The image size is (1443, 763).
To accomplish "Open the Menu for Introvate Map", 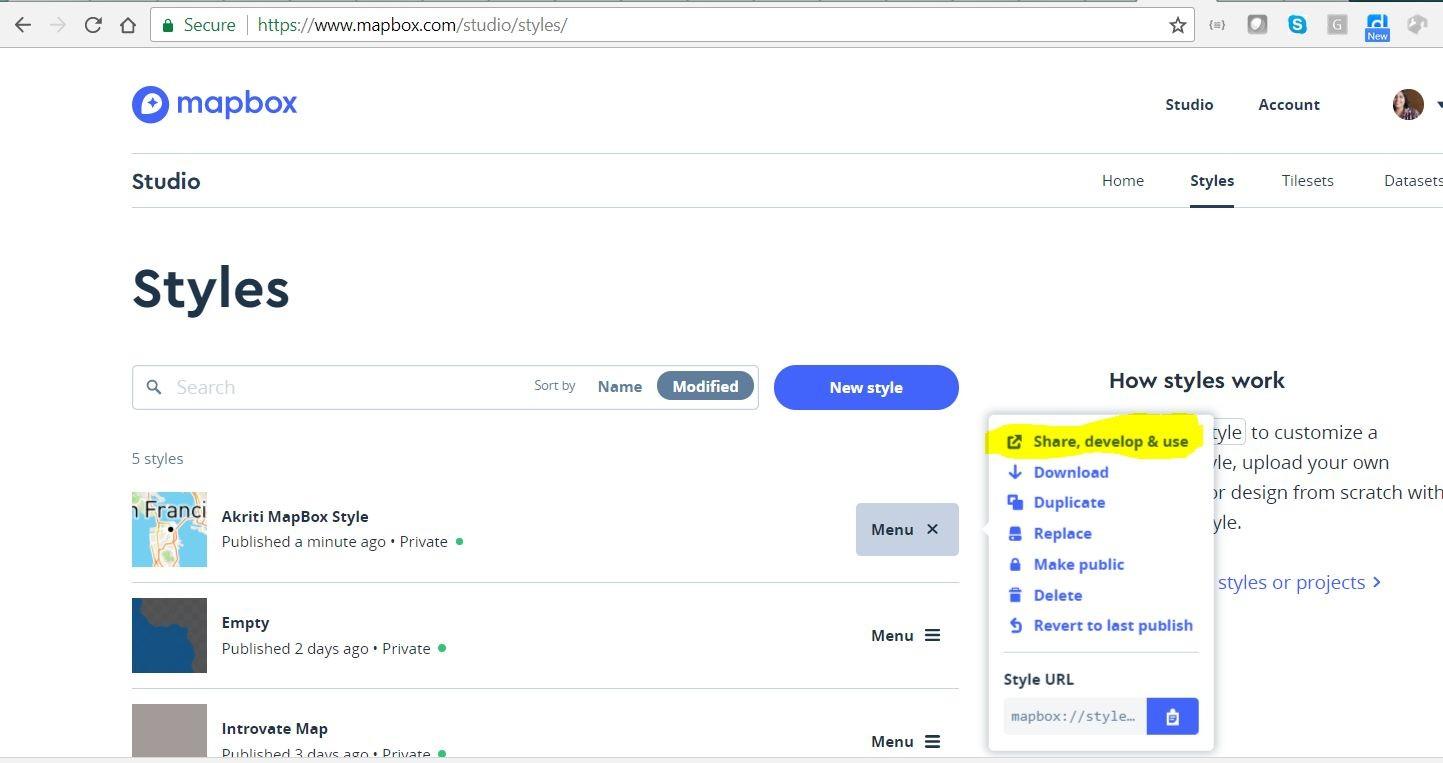I will point(906,741).
